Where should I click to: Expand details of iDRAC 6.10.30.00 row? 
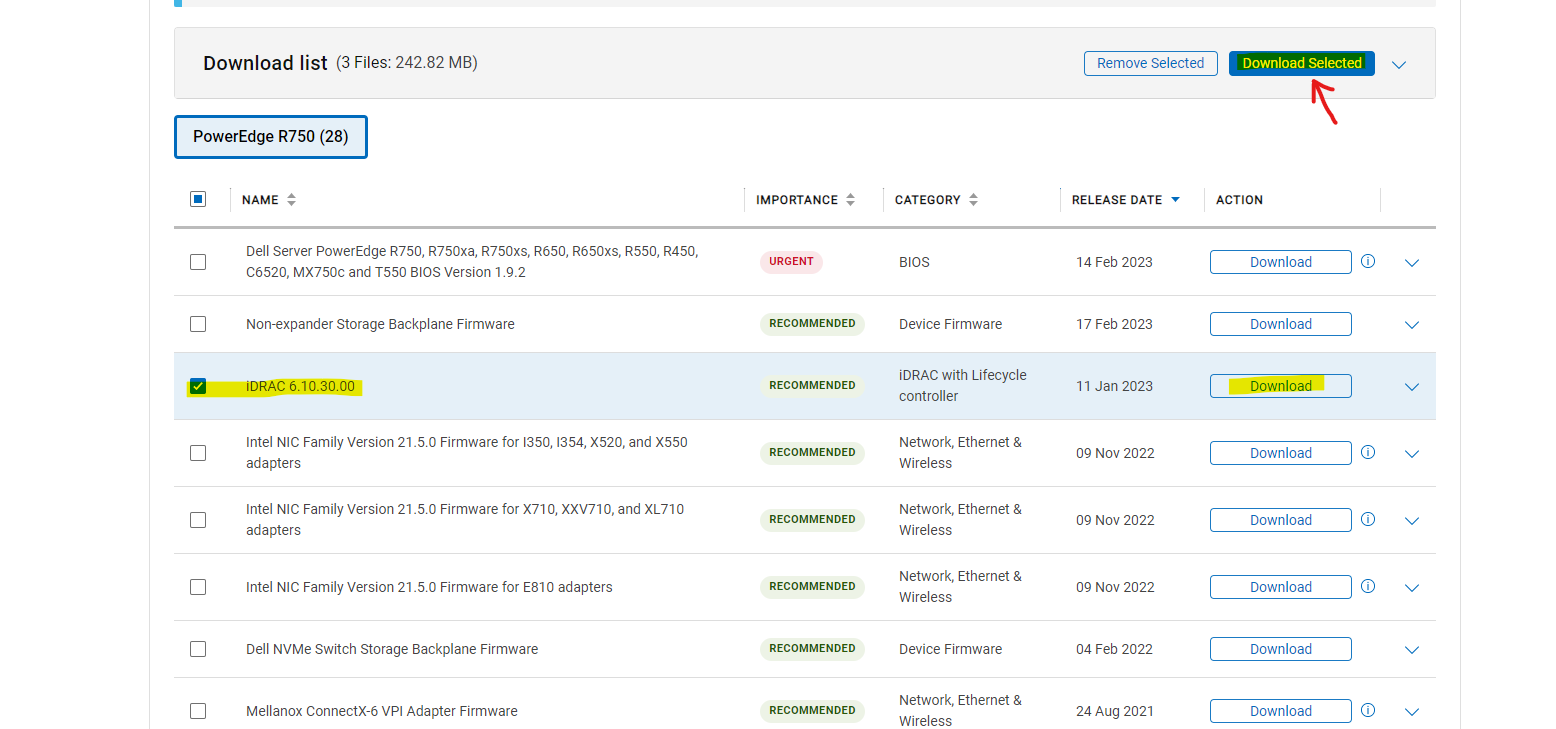click(1412, 387)
